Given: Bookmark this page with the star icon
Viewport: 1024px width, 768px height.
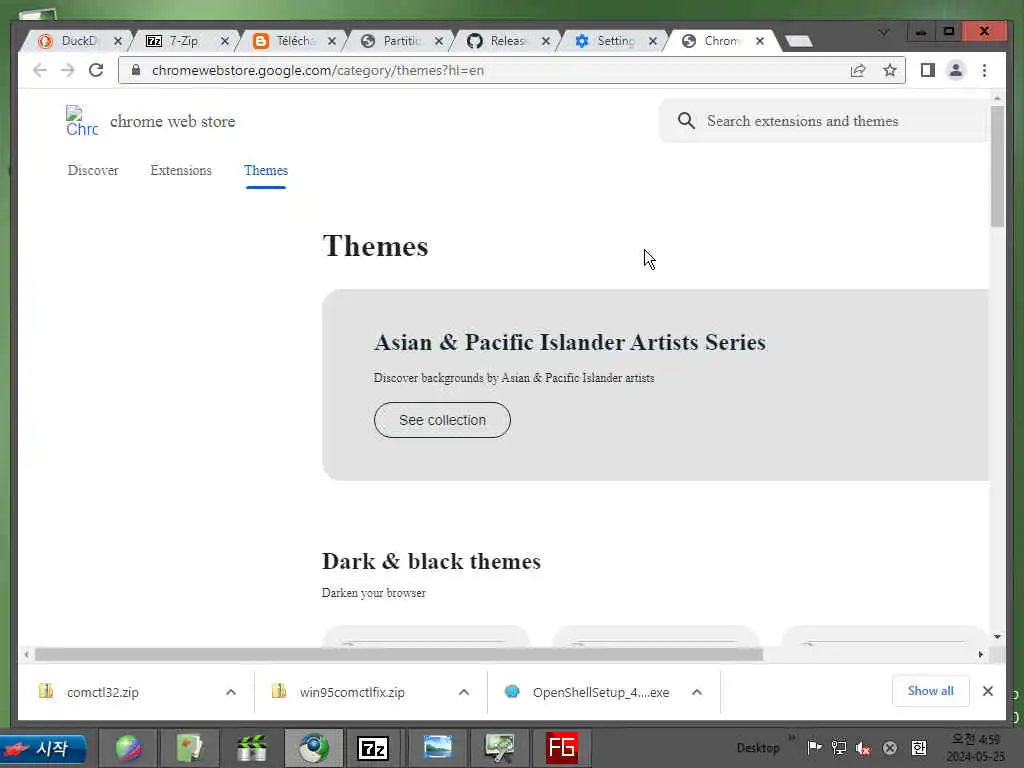Looking at the screenshot, I should pos(889,71).
